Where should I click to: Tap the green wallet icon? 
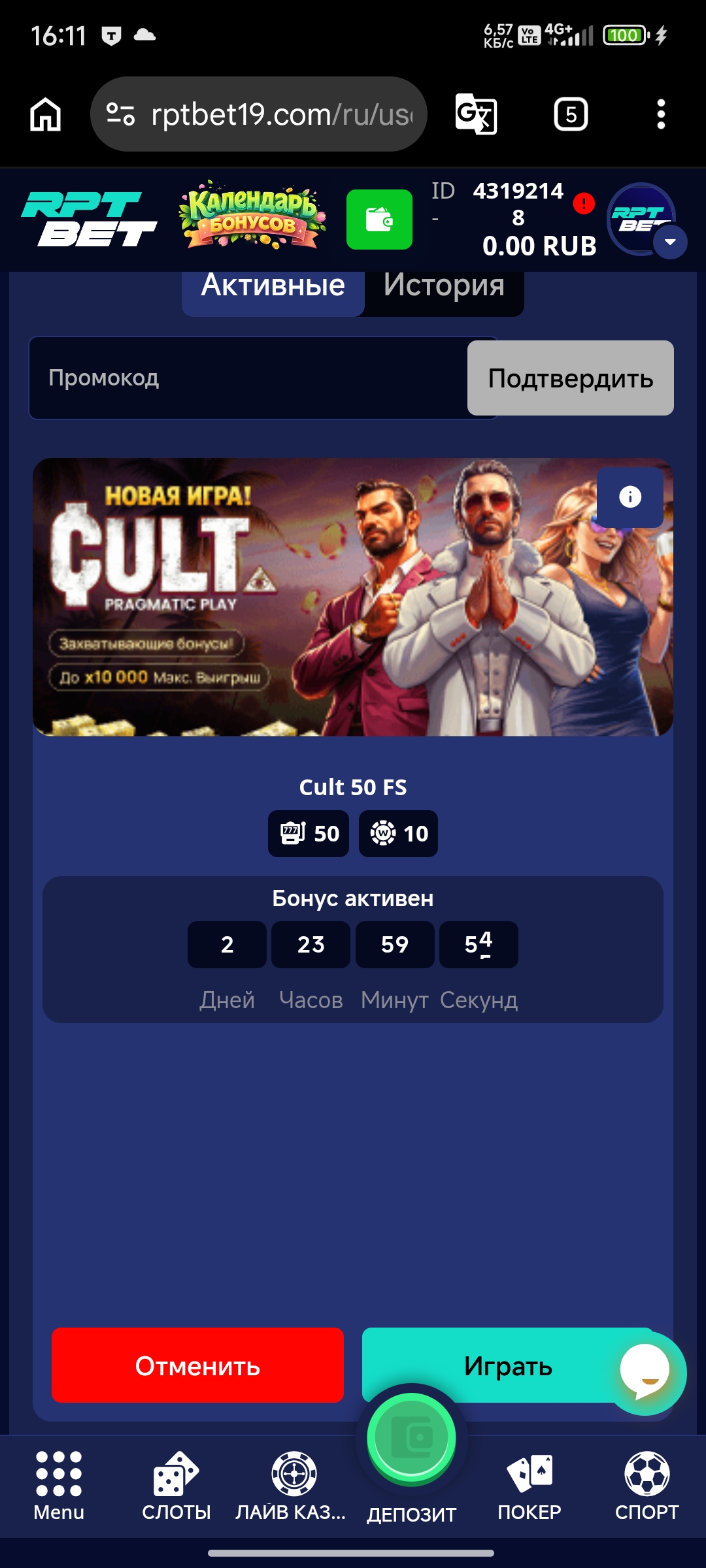click(379, 220)
